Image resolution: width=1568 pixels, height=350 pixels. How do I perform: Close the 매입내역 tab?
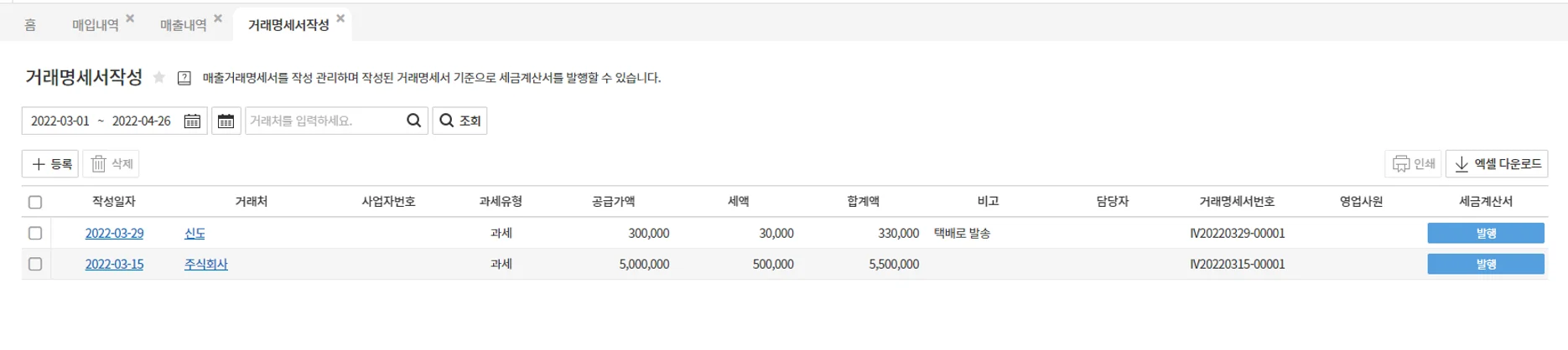[x=130, y=18]
